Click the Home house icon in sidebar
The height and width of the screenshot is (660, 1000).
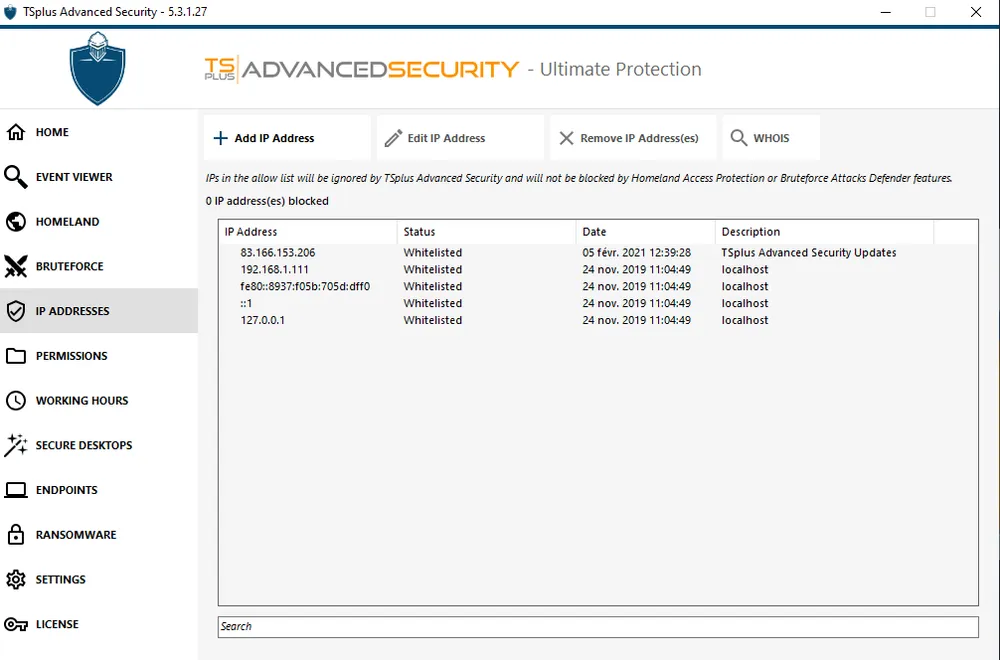[16, 132]
